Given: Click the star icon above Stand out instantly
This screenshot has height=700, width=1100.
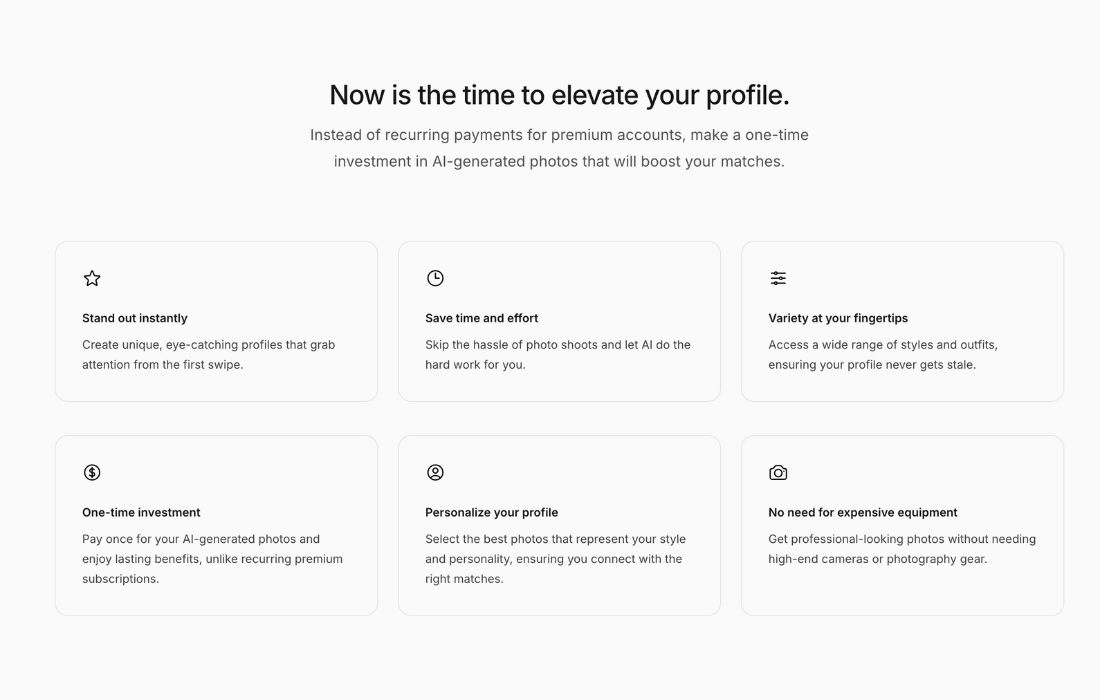Looking at the screenshot, I should pos(92,278).
